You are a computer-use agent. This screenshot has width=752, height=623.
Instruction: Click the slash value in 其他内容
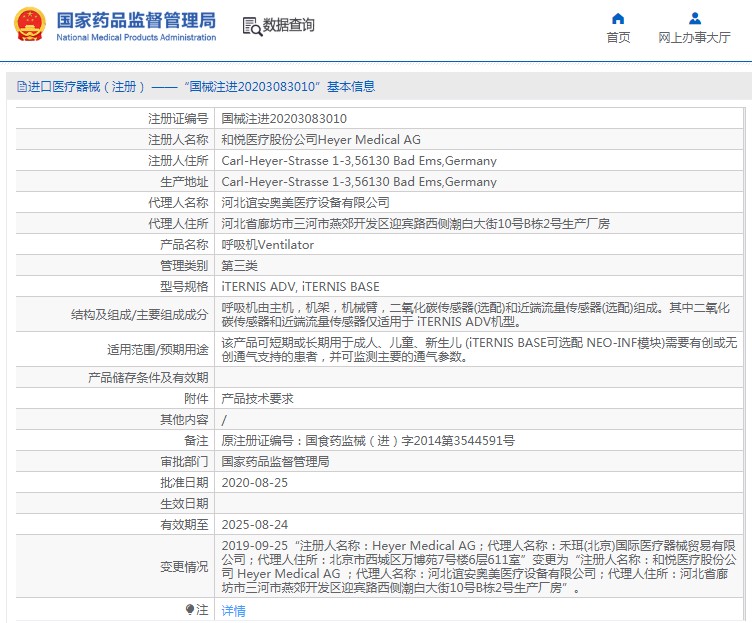[224, 420]
